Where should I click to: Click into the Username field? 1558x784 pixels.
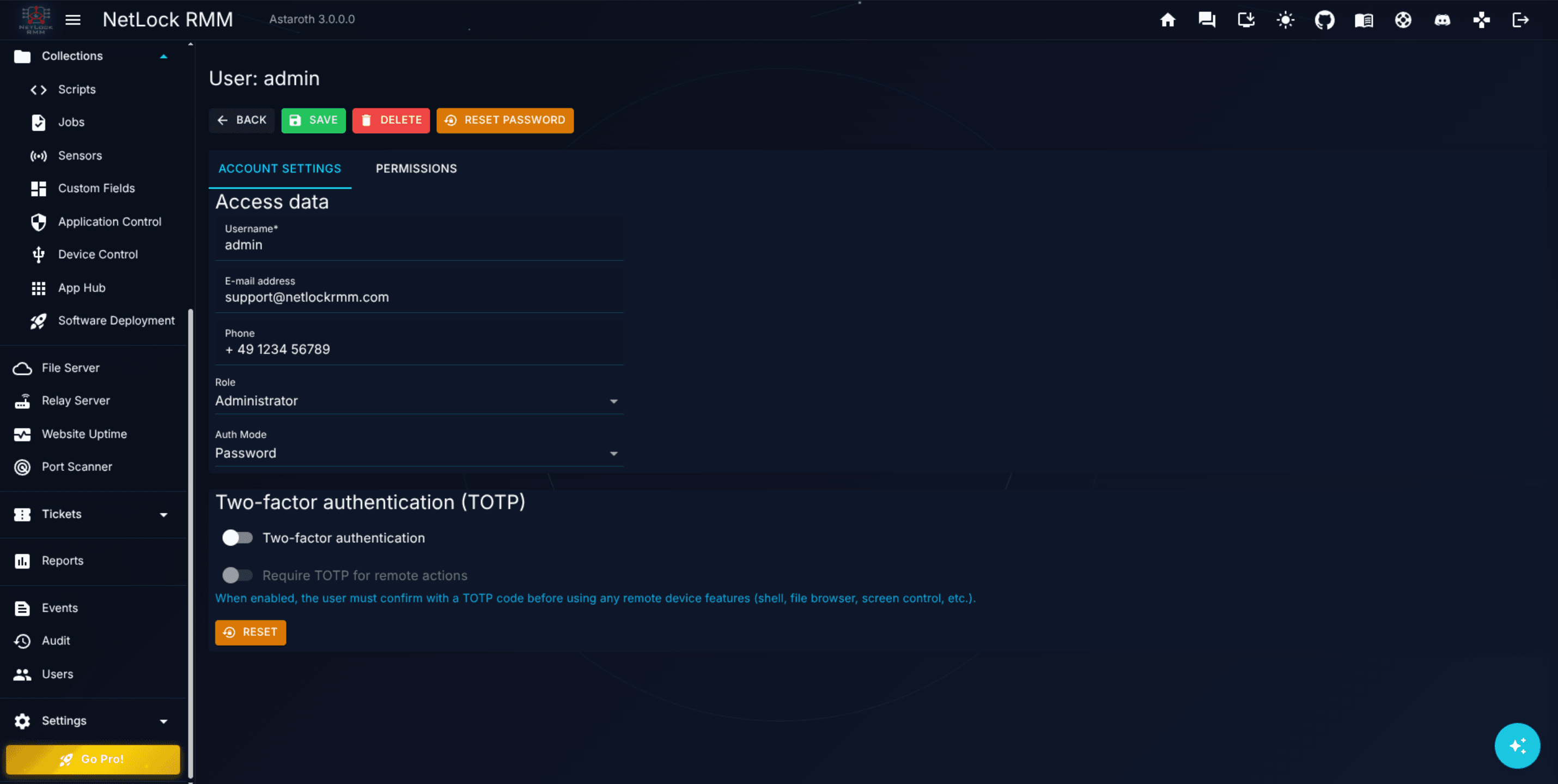(418, 239)
